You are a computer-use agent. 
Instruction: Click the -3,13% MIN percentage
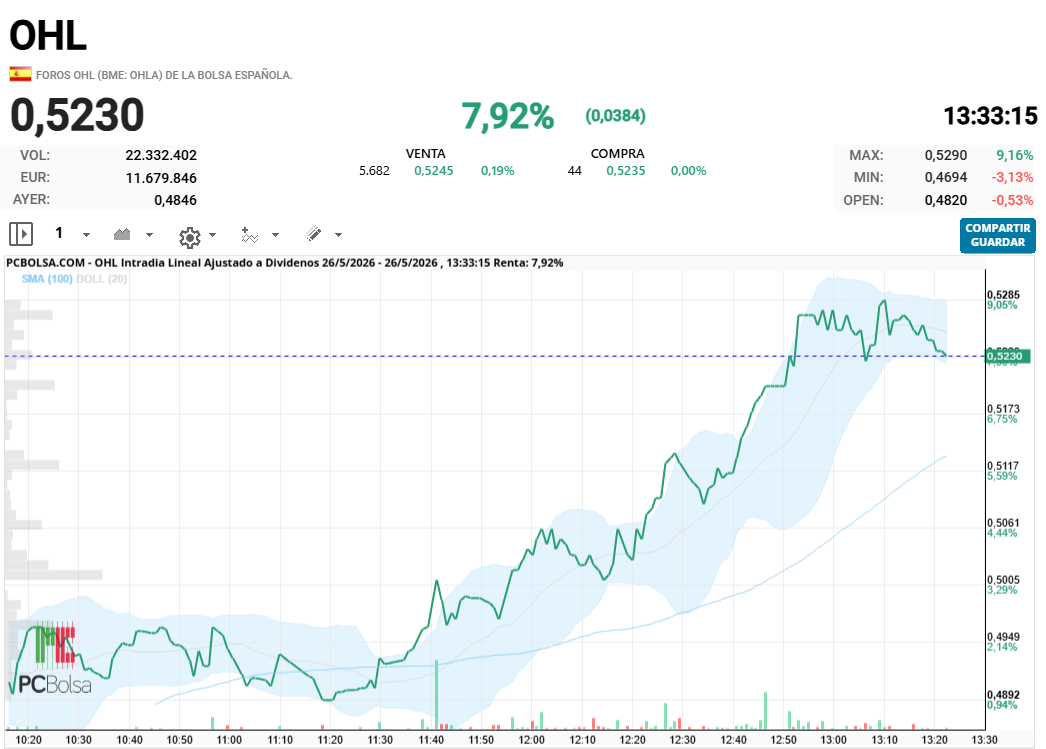click(1012, 177)
